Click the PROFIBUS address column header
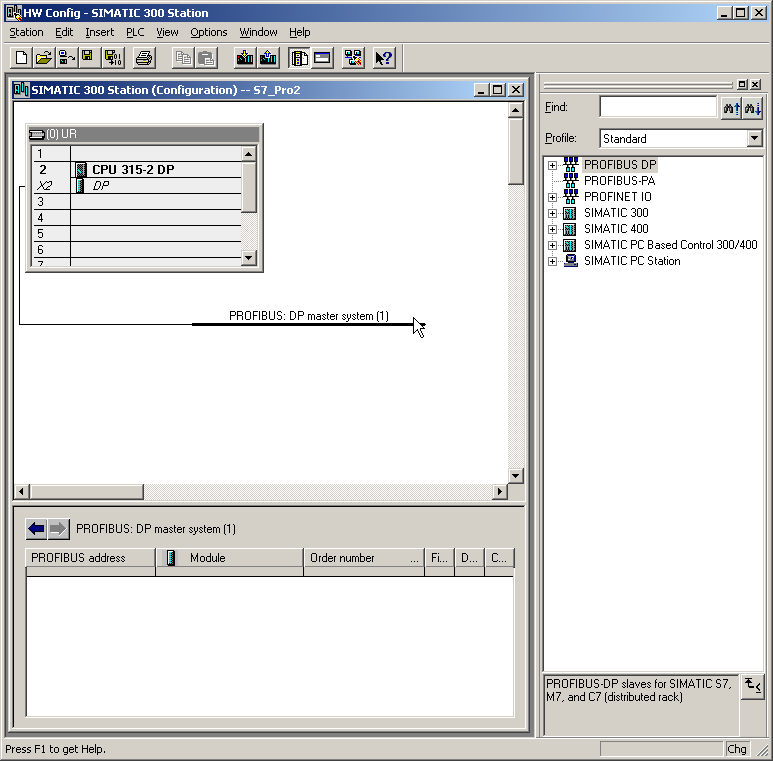Image resolution: width=773 pixels, height=761 pixels. 91,558
